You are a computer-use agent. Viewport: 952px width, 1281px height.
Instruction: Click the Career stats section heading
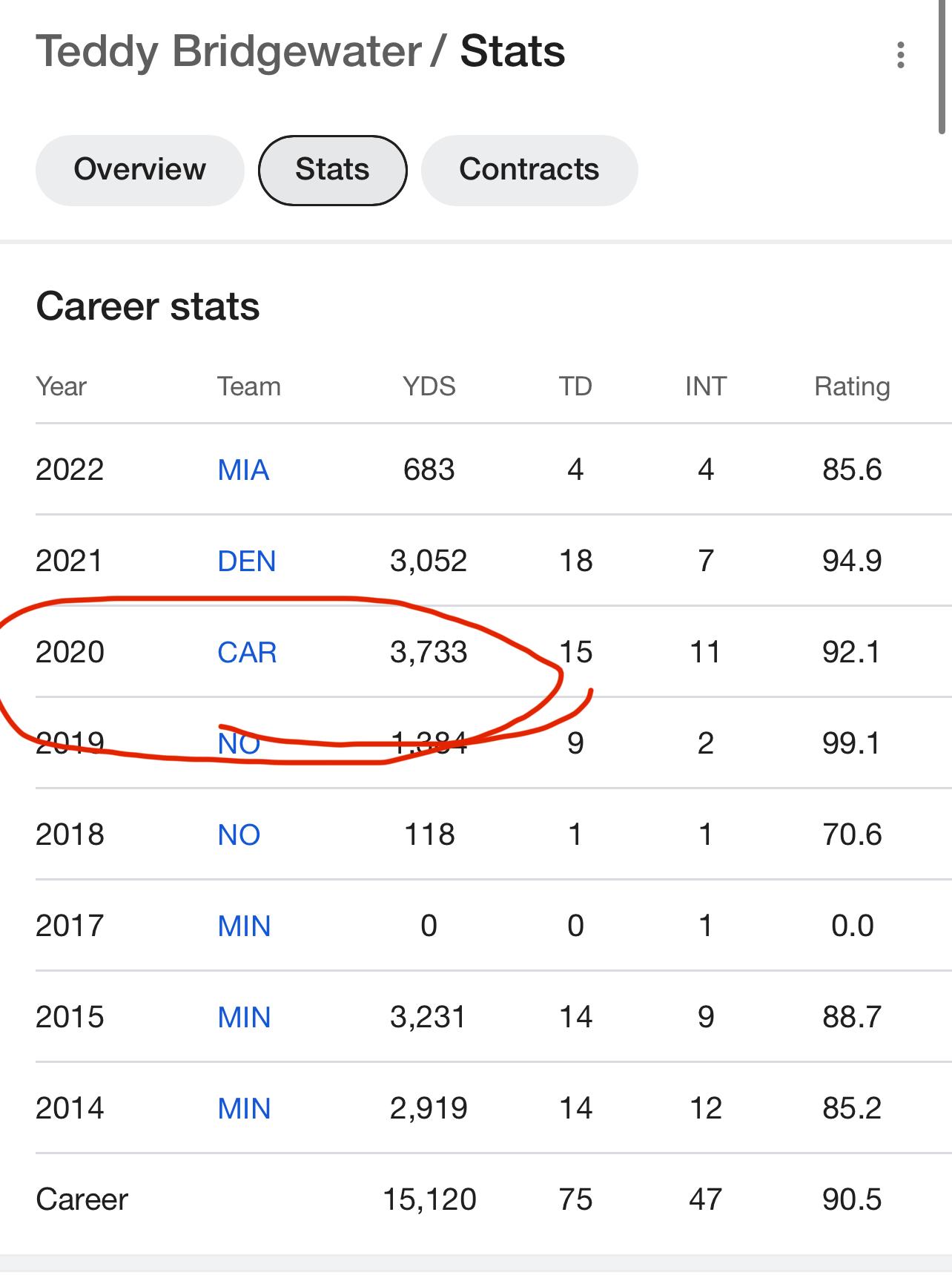click(148, 306)
